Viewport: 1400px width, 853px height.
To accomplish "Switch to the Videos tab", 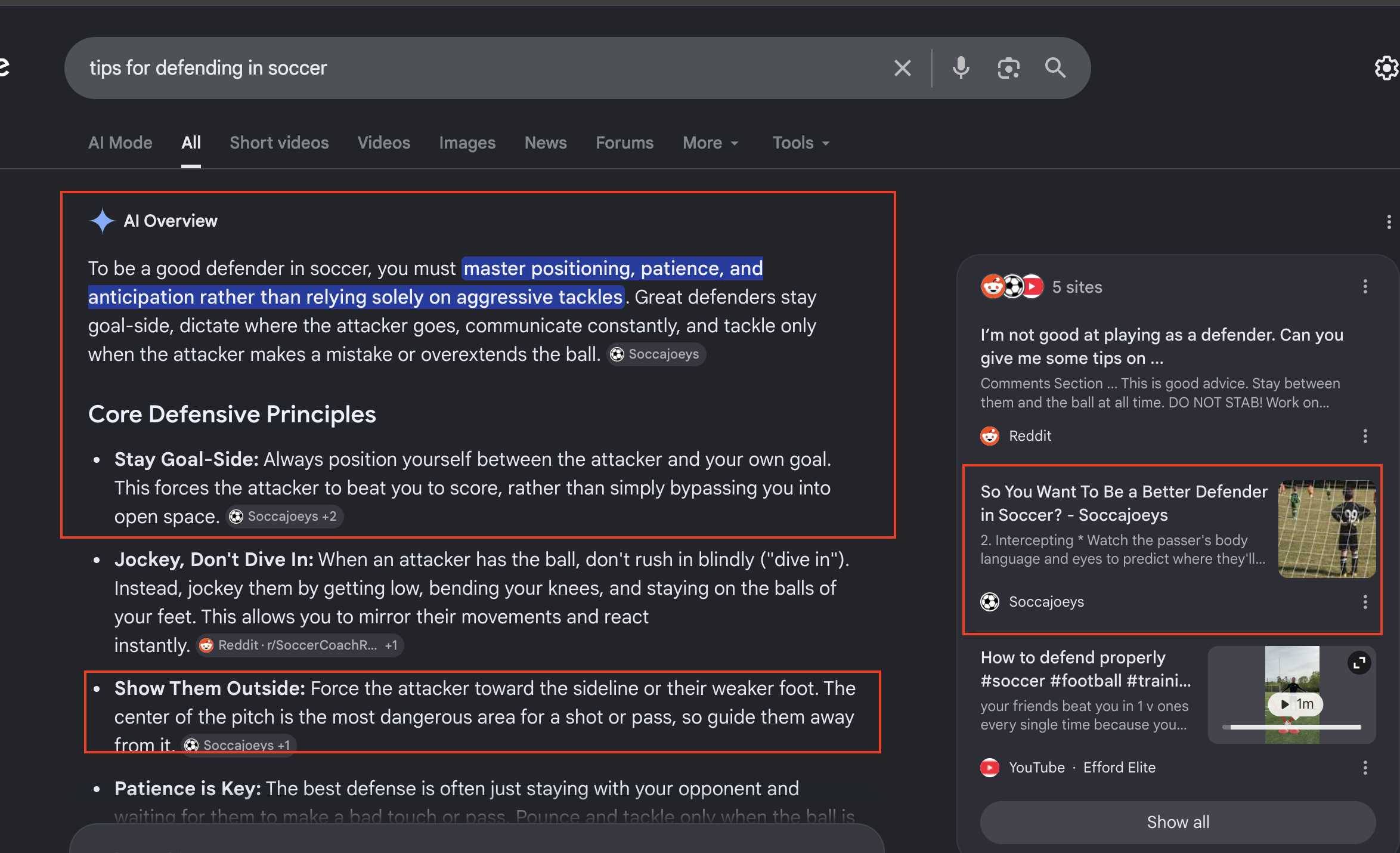I will pyautogui.click(x=384, y=143).
